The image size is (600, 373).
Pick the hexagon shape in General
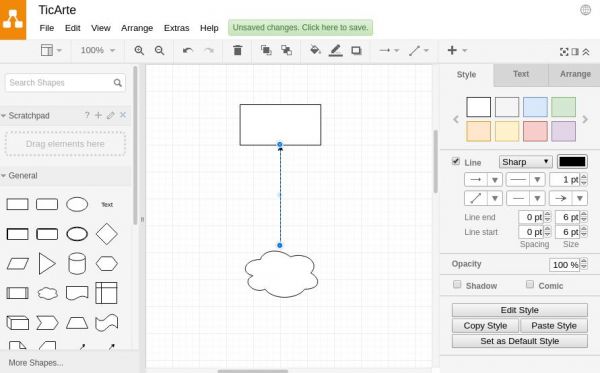[x=106, y=264]
